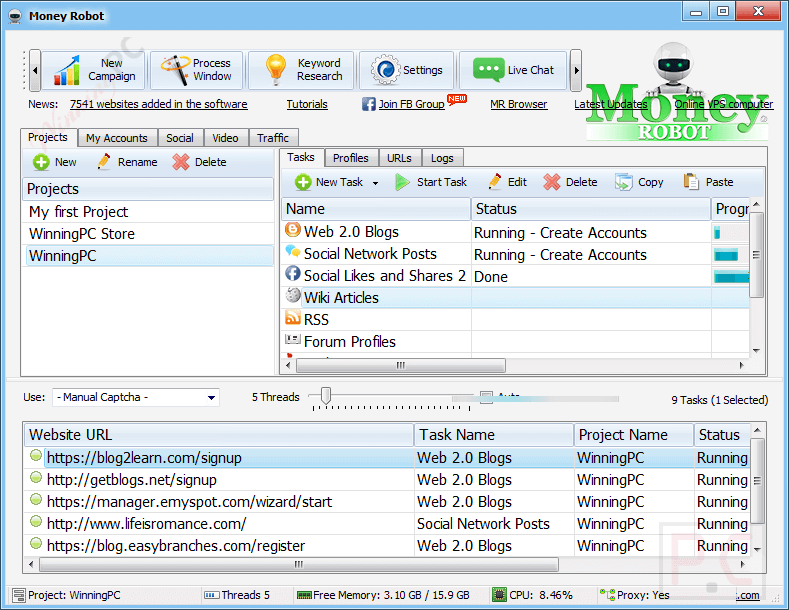Screen dimensions: 789x610
Task: Click the RSS feed icon
Action: (x=293, y=317)
